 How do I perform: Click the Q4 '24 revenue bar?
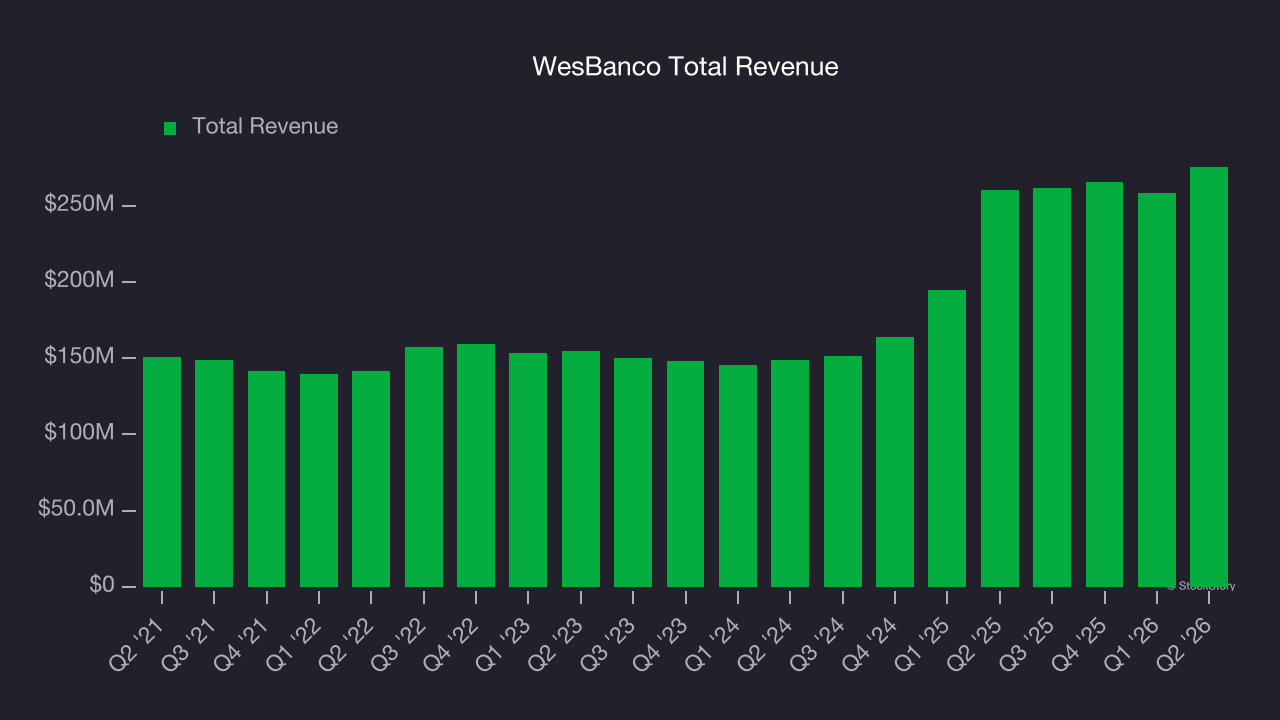895,462
